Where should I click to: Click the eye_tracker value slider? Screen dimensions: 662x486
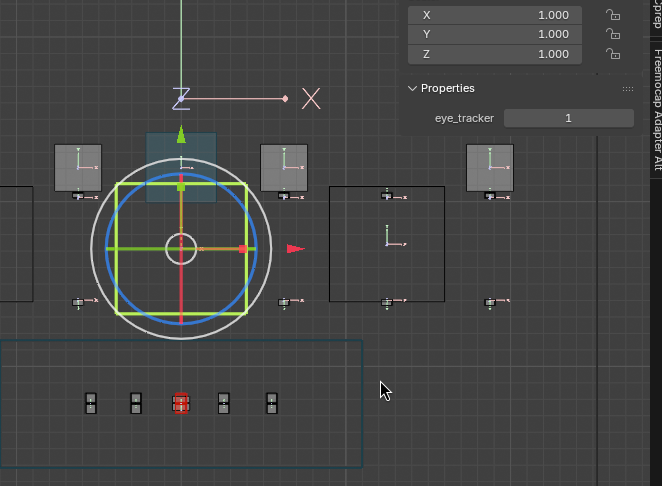[x=568, y=118]
